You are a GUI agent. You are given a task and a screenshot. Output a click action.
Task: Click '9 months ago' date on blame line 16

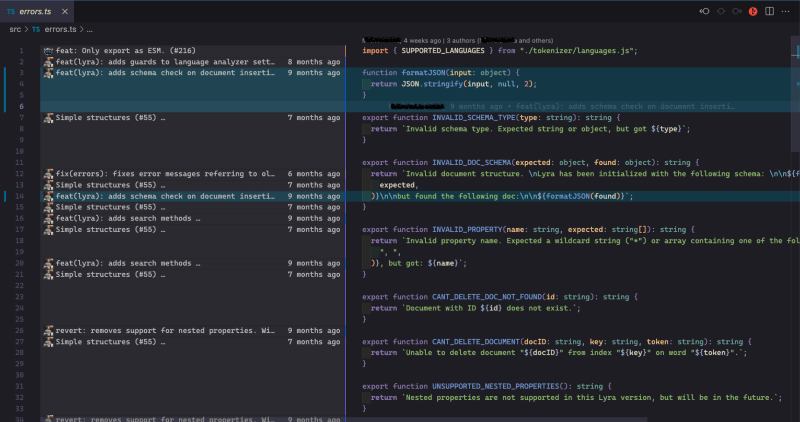click(314, 218)
